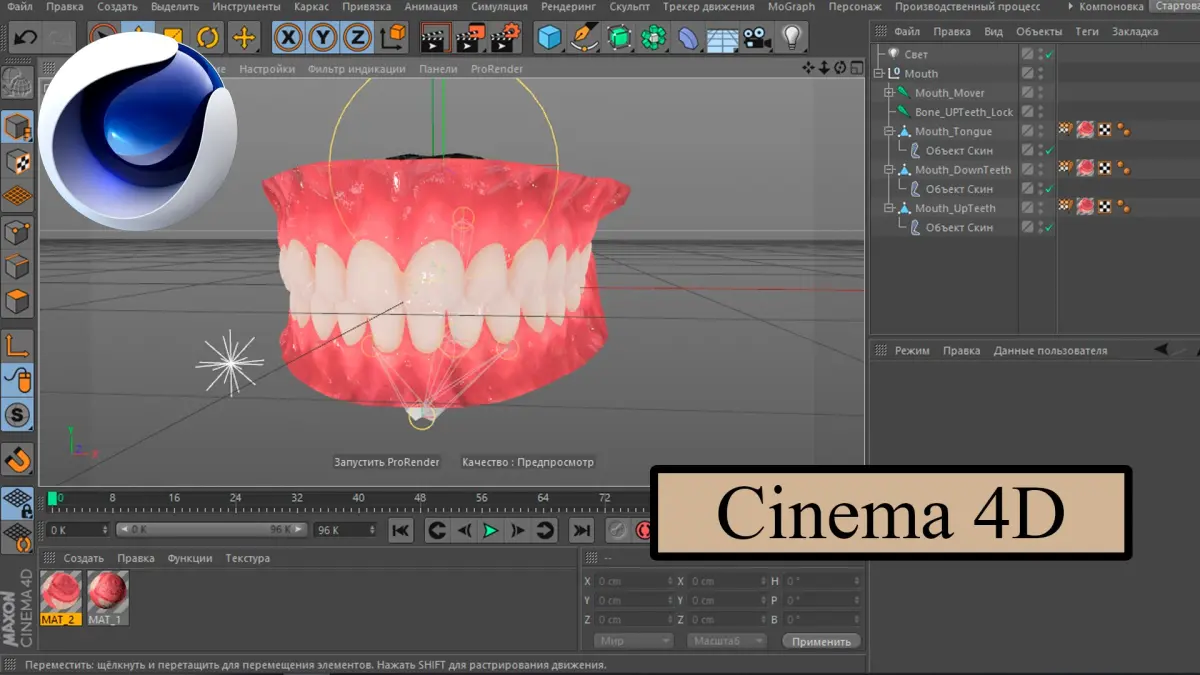Add a Cube primitive object

coord(549,38)
